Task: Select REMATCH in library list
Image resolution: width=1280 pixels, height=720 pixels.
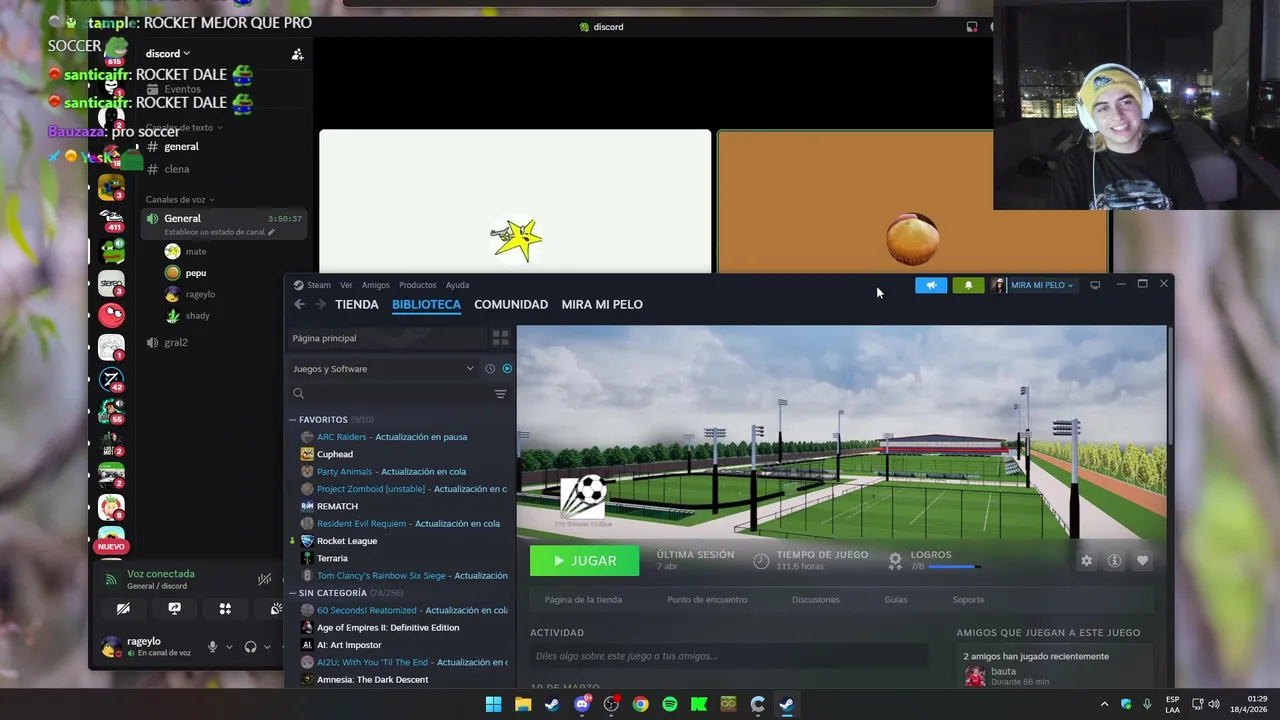Action: click(x=337, y=506)
